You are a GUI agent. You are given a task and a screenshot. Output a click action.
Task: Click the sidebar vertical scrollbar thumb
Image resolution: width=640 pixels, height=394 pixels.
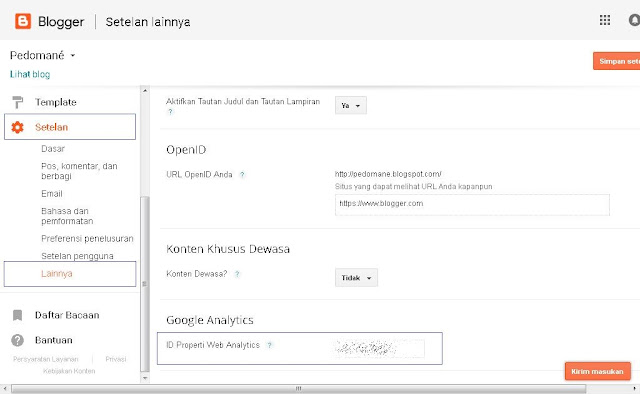pos(145,284)
